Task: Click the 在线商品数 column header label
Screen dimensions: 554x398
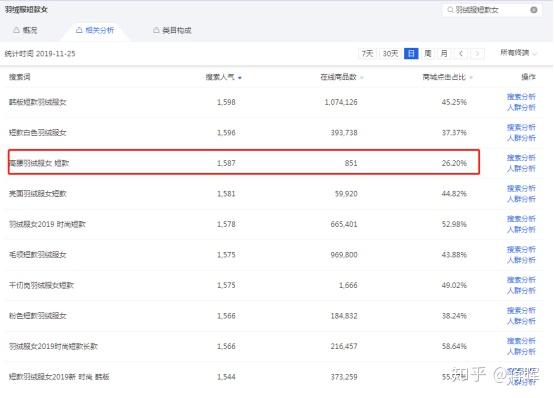Action: point(338,77)
